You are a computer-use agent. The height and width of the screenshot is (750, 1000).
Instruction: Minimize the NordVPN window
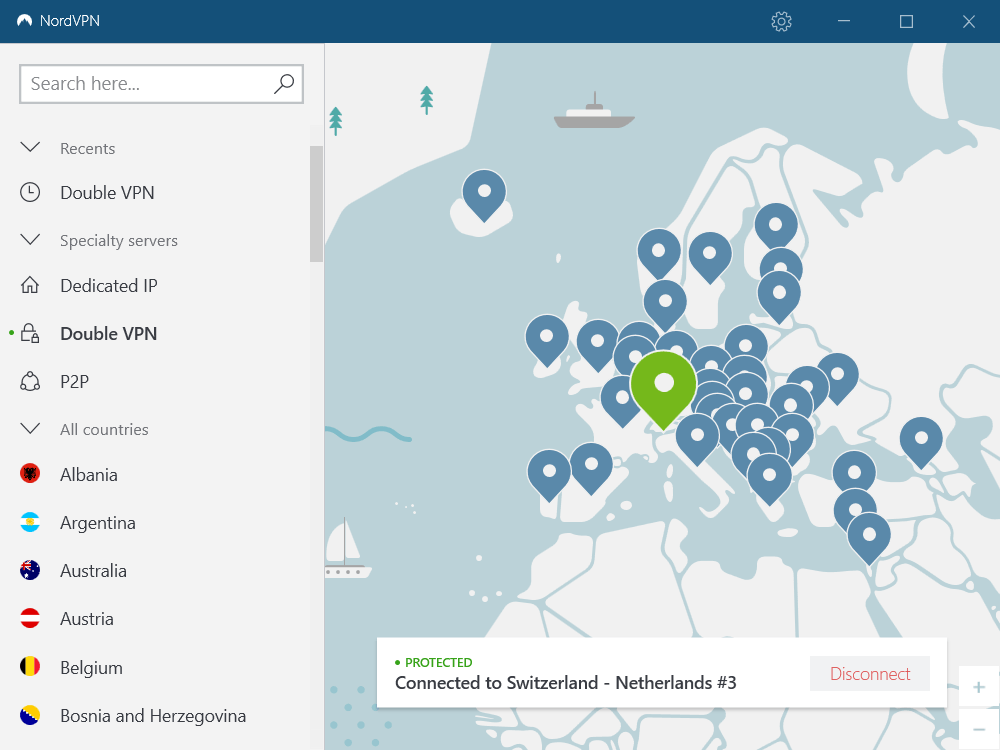coord(844,21)
